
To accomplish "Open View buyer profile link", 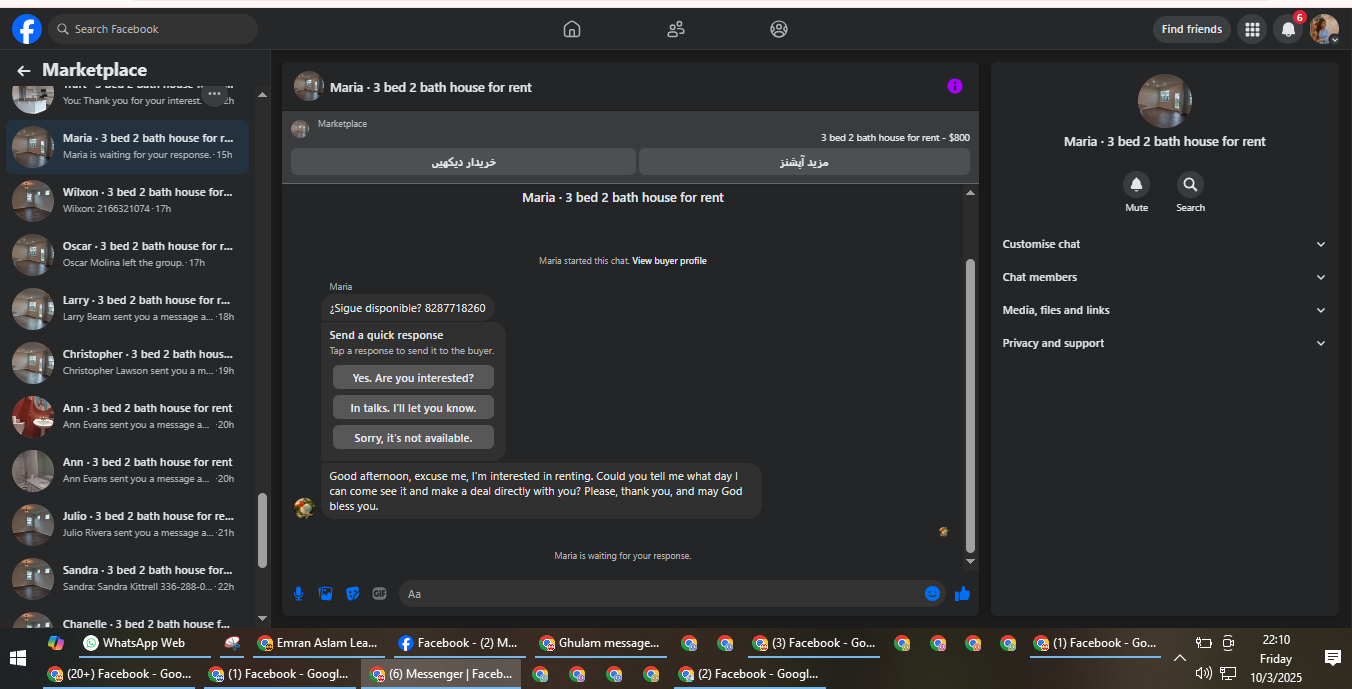I will (x=669, y=261).
